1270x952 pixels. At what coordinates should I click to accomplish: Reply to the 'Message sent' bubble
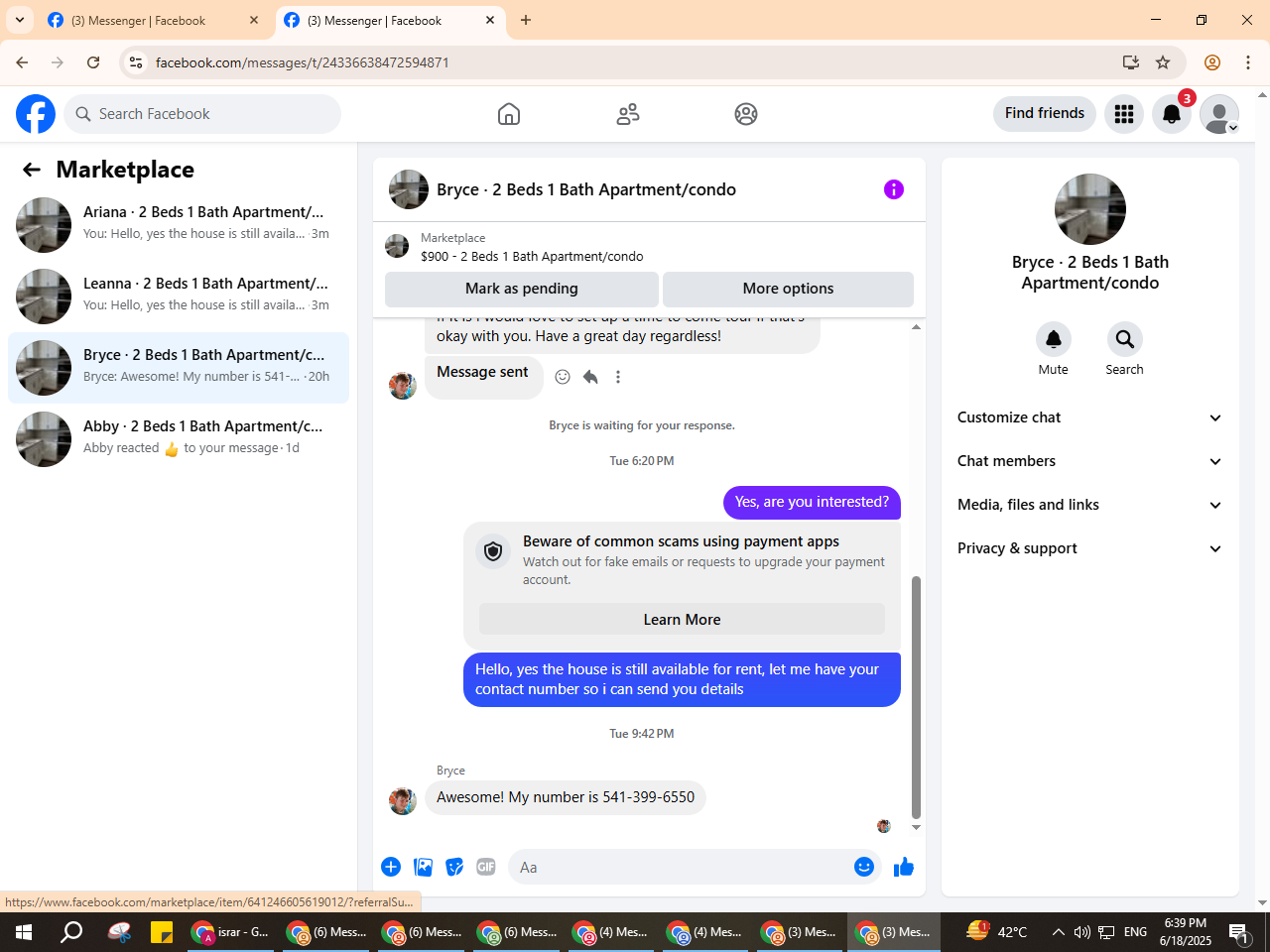coord(590,377)
